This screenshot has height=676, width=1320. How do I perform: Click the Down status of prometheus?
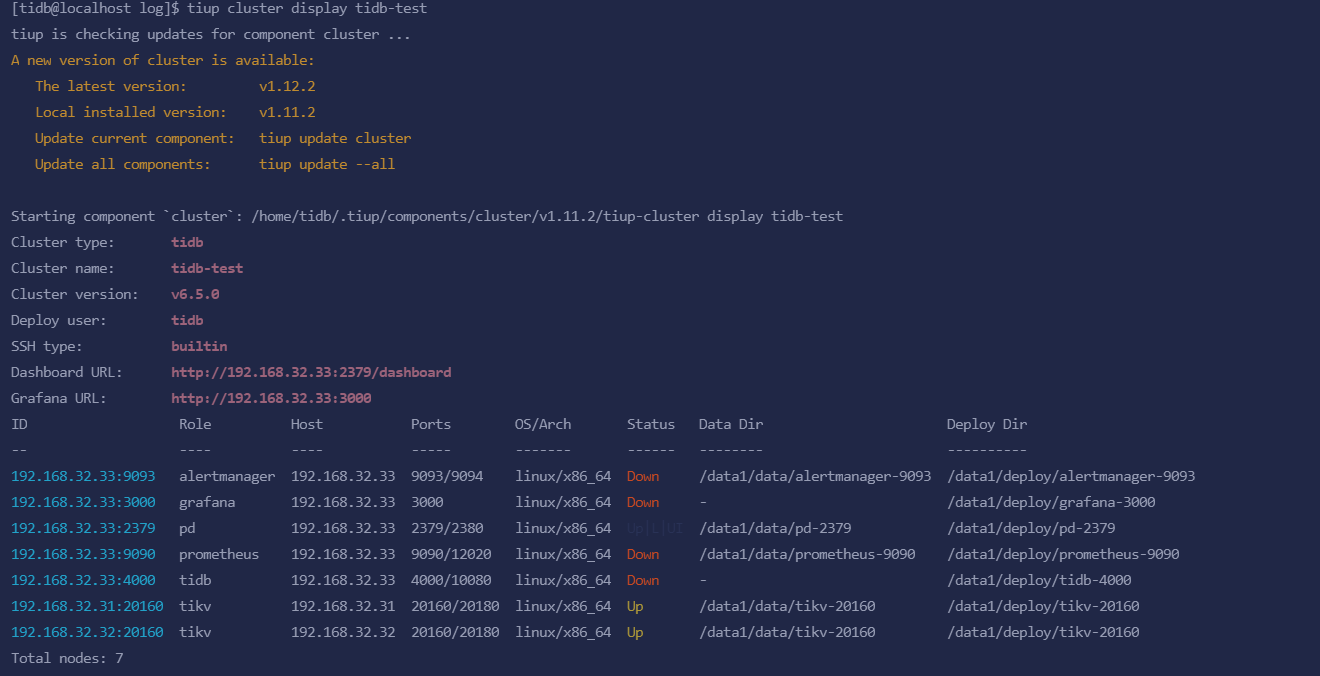(x=643, y=554)
